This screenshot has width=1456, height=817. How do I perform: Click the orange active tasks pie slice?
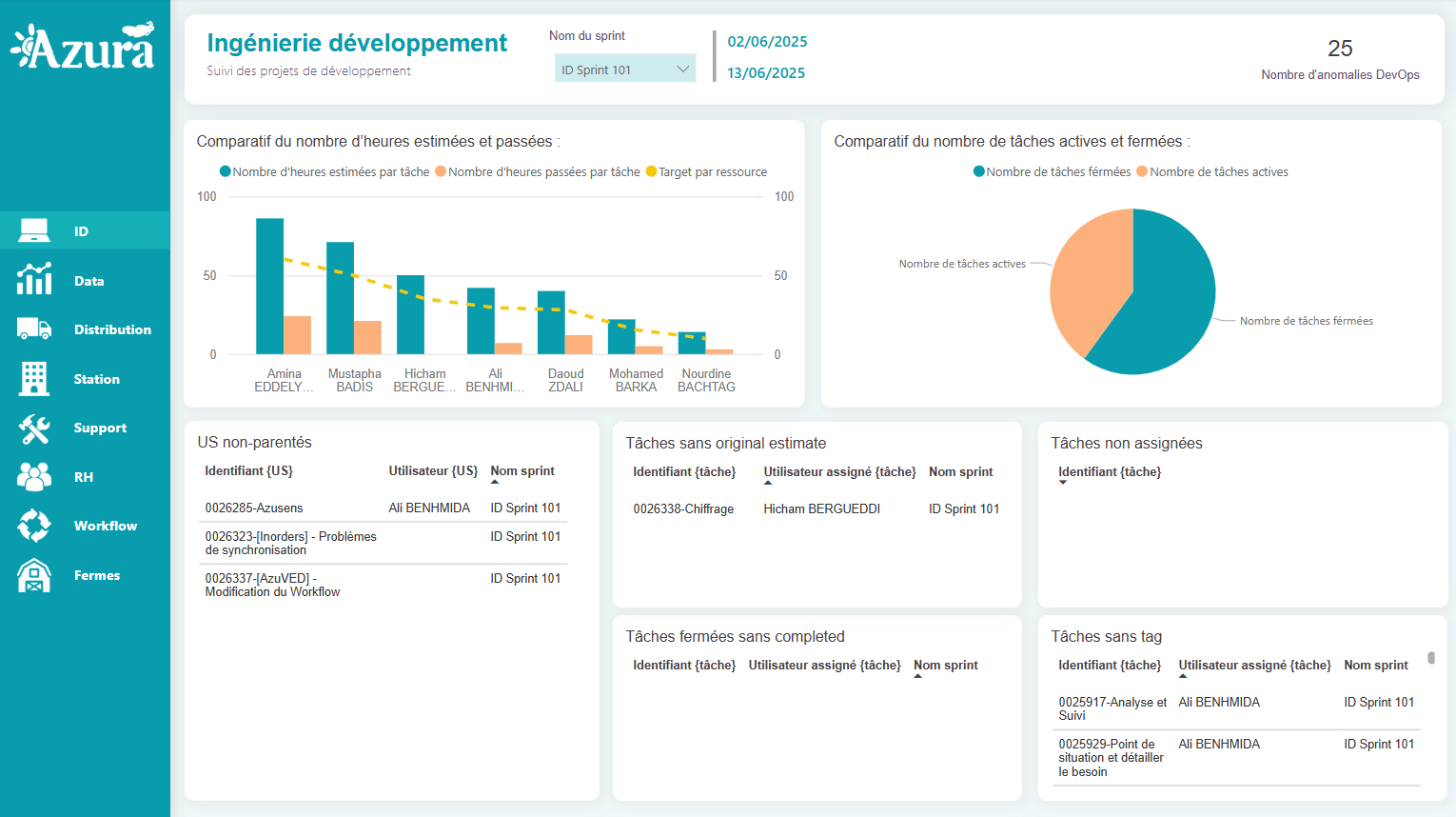tap(1087, 286)
